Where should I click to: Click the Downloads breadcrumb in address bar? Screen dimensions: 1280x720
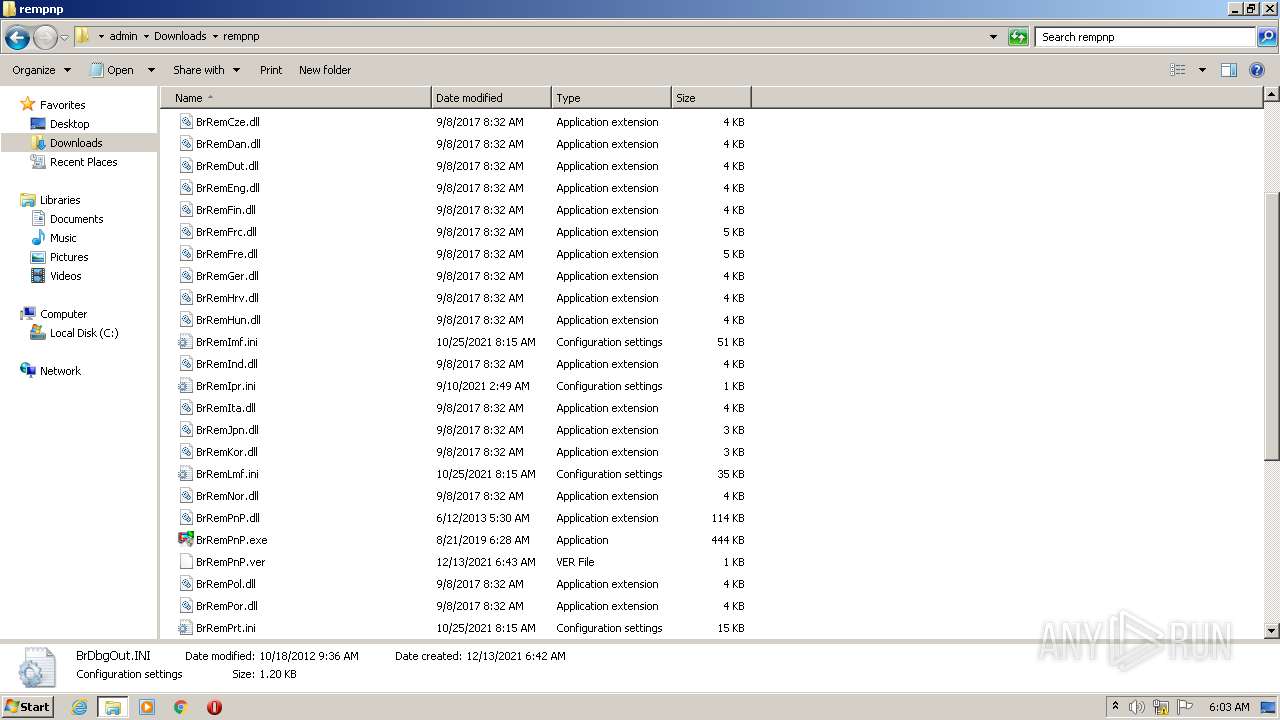[x=180, y=36]
